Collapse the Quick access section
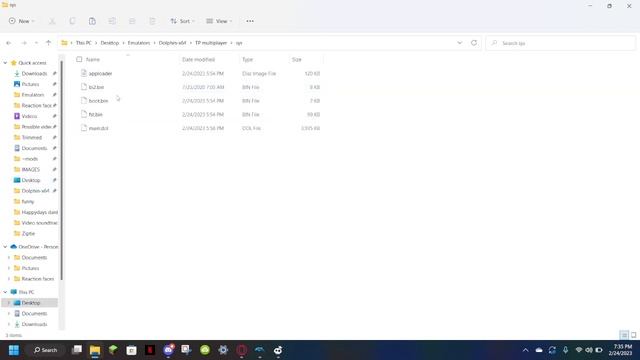640x360 pixels. click(x=5, y=63)
